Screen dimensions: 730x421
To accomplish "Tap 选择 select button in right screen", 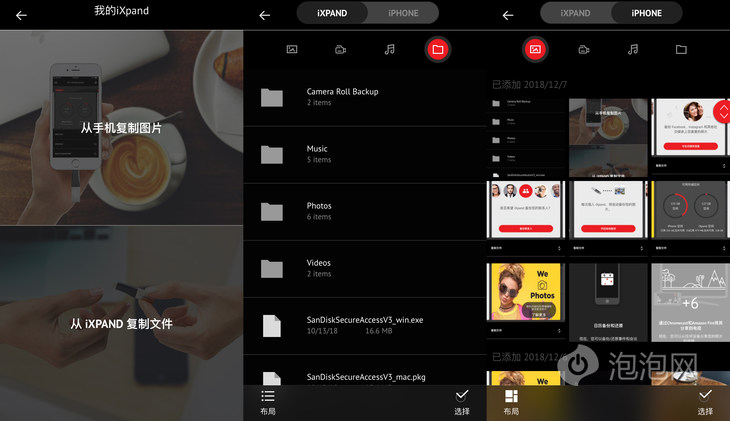I will tap(705, 402).
